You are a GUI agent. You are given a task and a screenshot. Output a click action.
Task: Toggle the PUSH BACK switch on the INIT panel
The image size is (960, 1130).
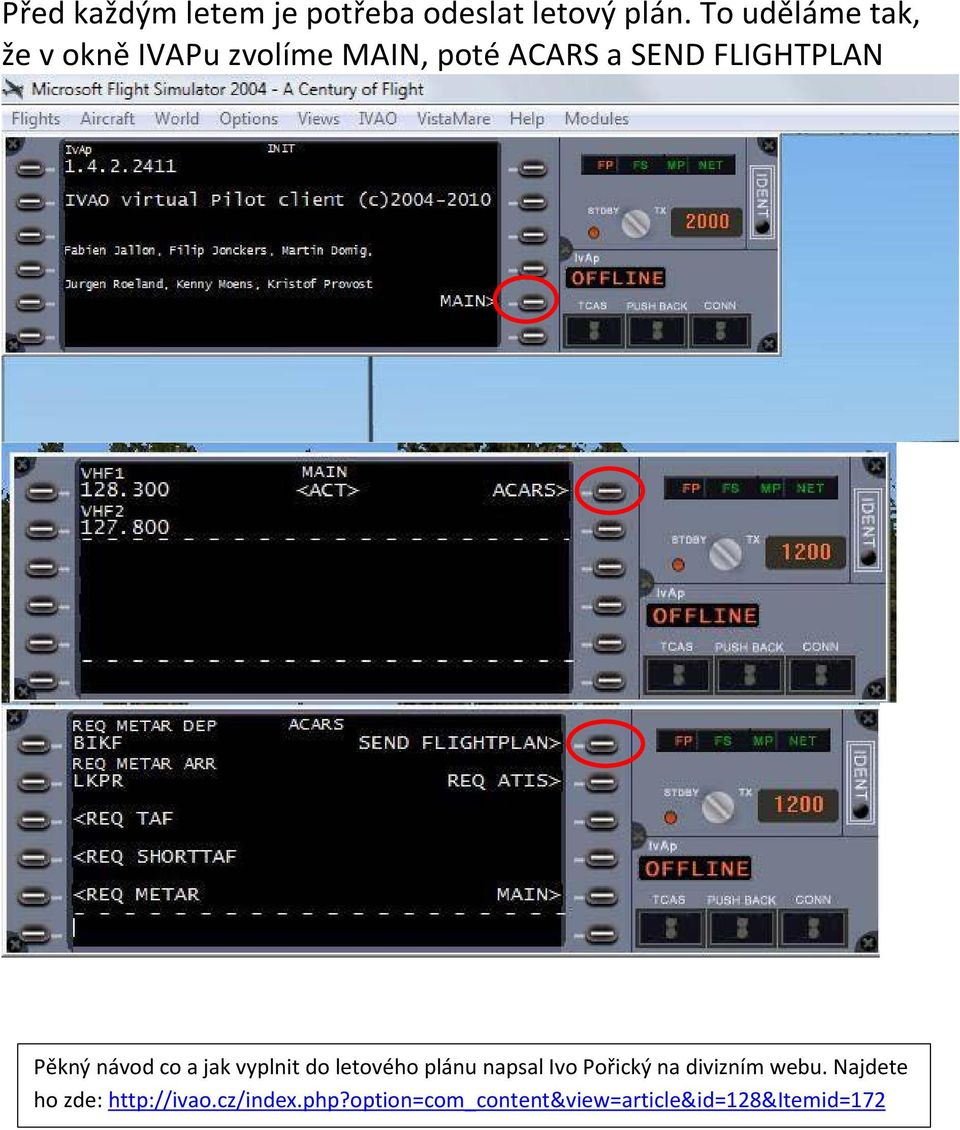click(657, 332)
